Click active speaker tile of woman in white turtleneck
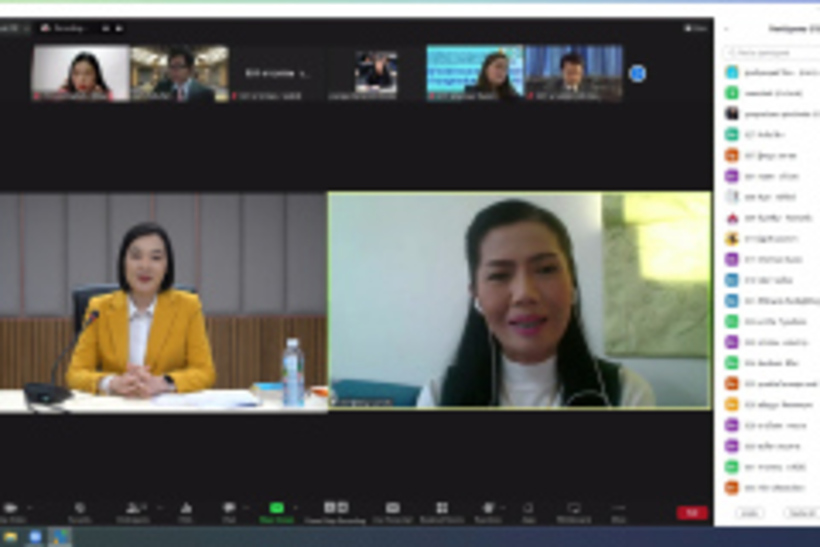The width and height of the screenshot is (820, 547). [520, 300]
